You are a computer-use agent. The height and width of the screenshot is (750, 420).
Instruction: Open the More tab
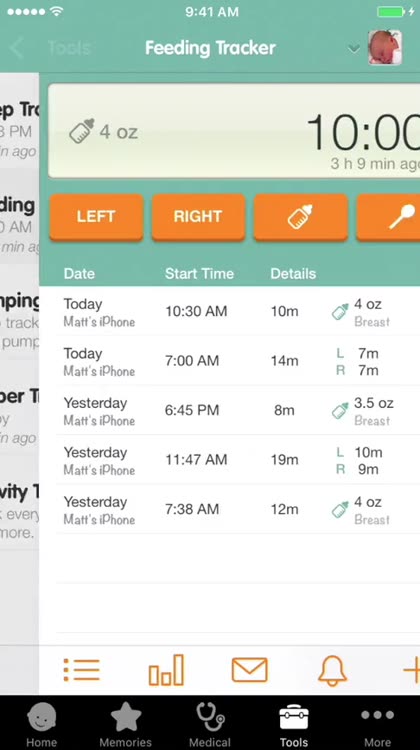click(377, 724)
